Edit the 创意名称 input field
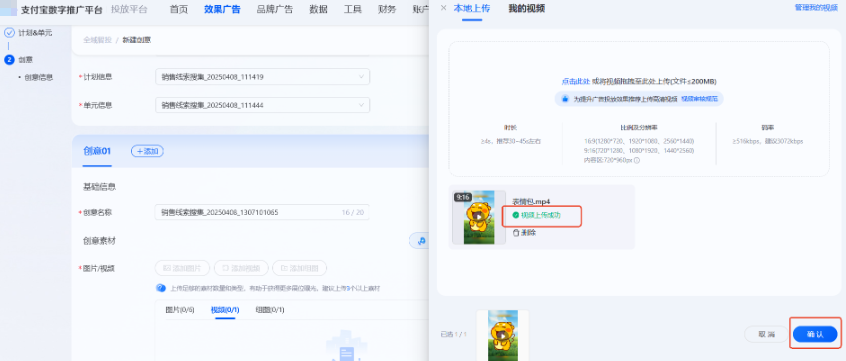This screenshot has height=361, width=846. click(x=262, y=212)
